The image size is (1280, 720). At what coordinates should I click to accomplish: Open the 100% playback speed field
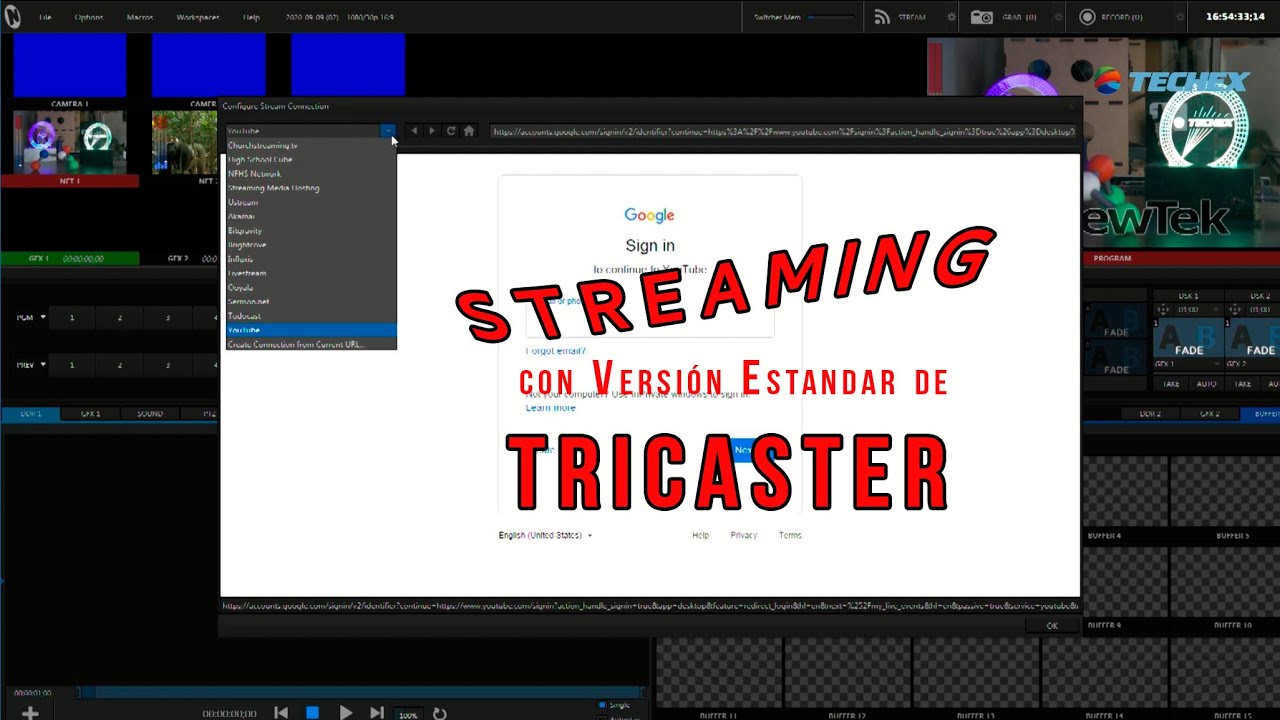(x=408, y=715)
